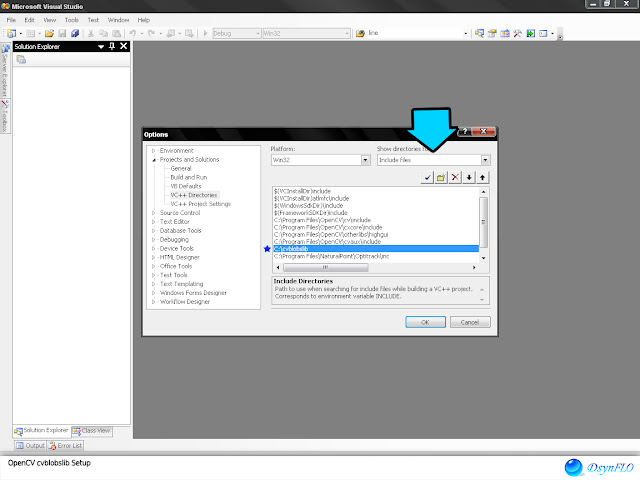Click the Start Debugging play icon

205,33
